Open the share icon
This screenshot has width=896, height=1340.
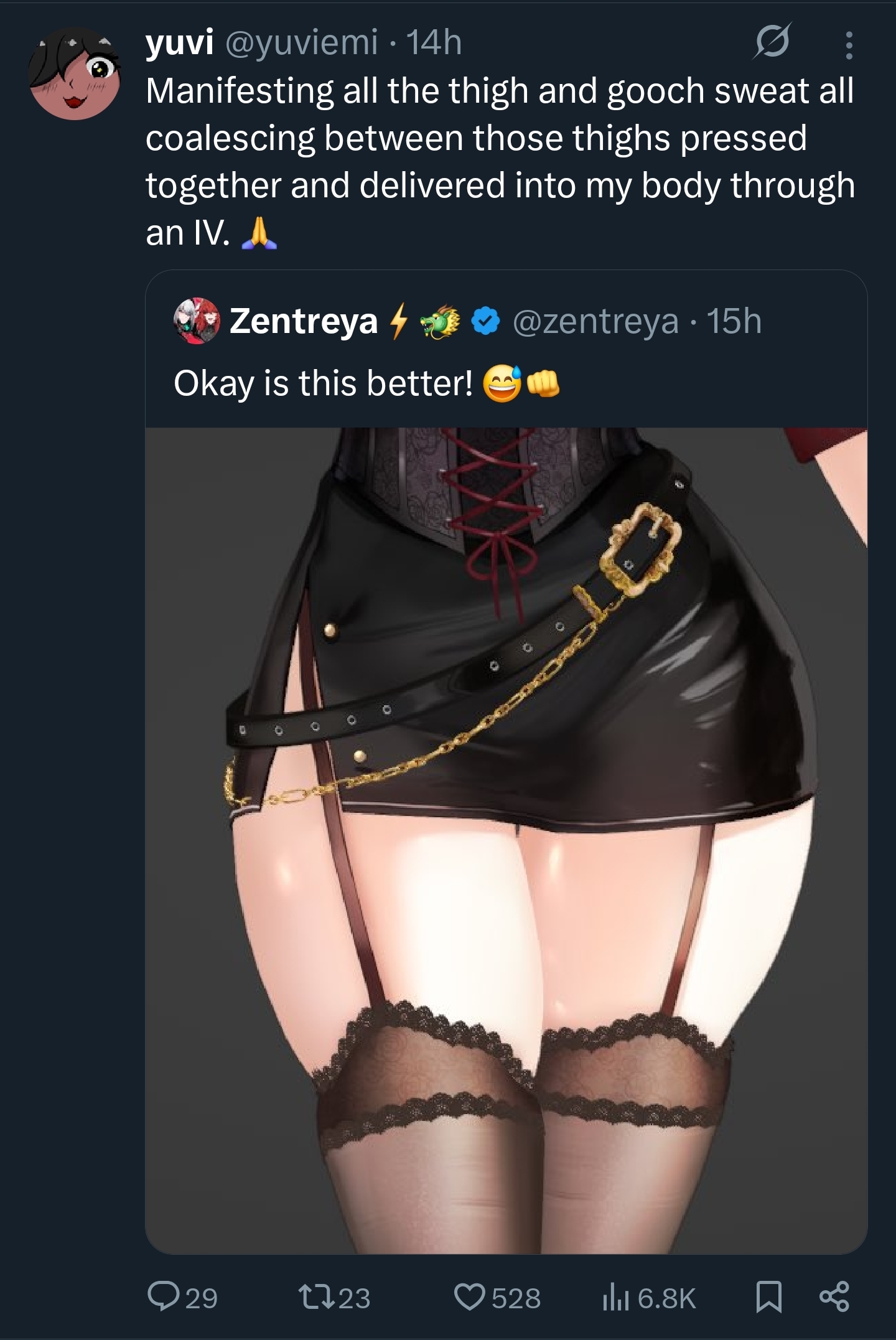[x=834, y=1296]
